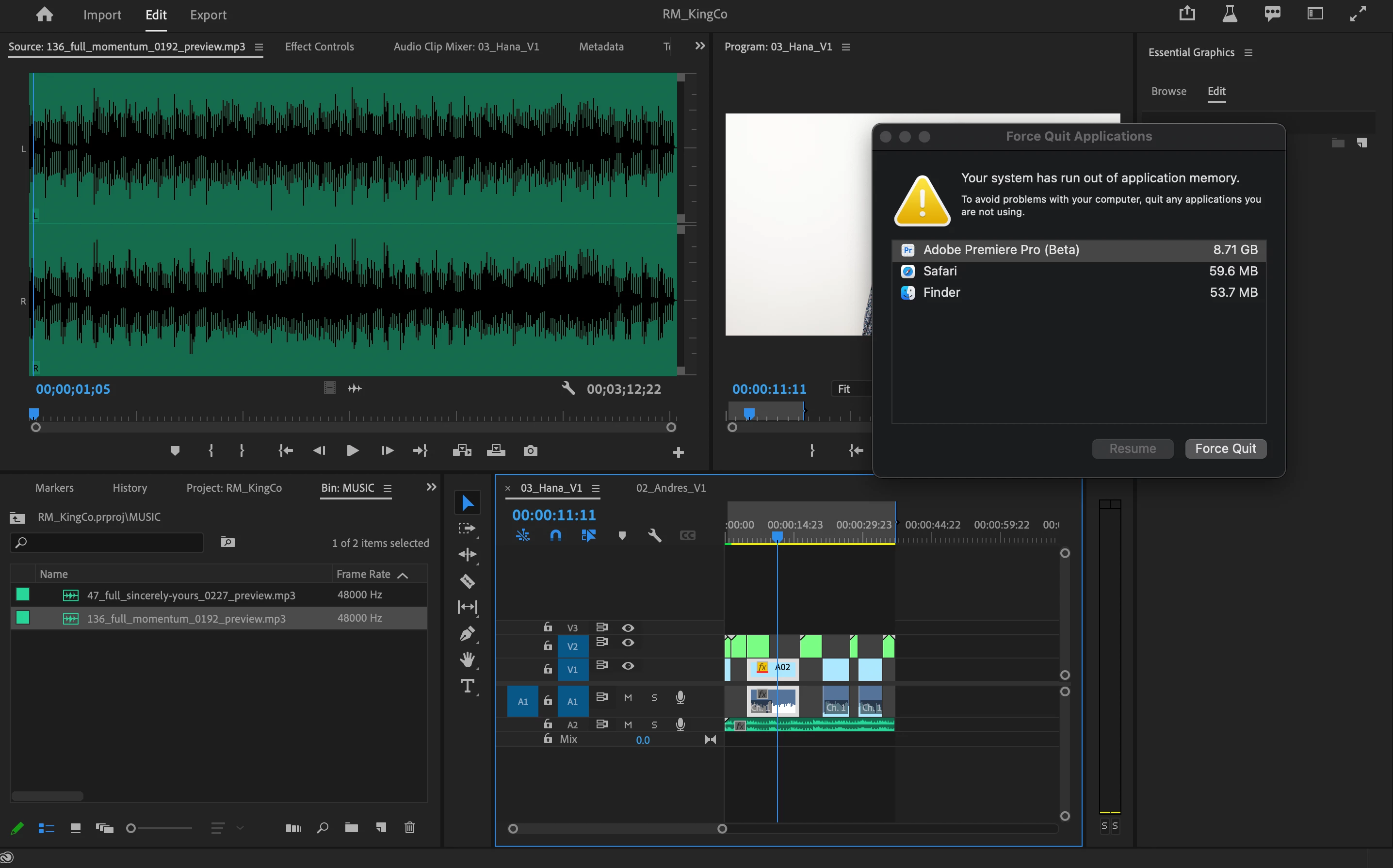Open the Workspaces icon in header
Image resolution: width=1393 pixels, height=868 pixels.
1314,14
